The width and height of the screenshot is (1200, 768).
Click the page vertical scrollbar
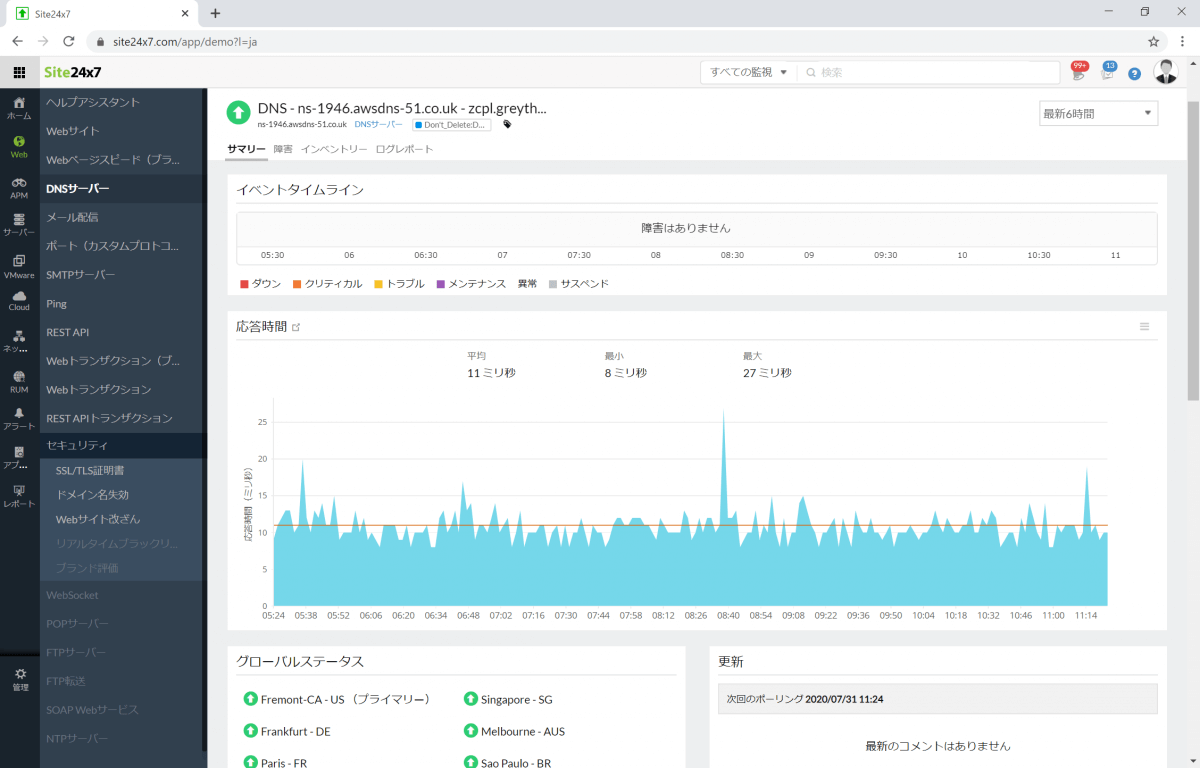(x=1193, y=250)
